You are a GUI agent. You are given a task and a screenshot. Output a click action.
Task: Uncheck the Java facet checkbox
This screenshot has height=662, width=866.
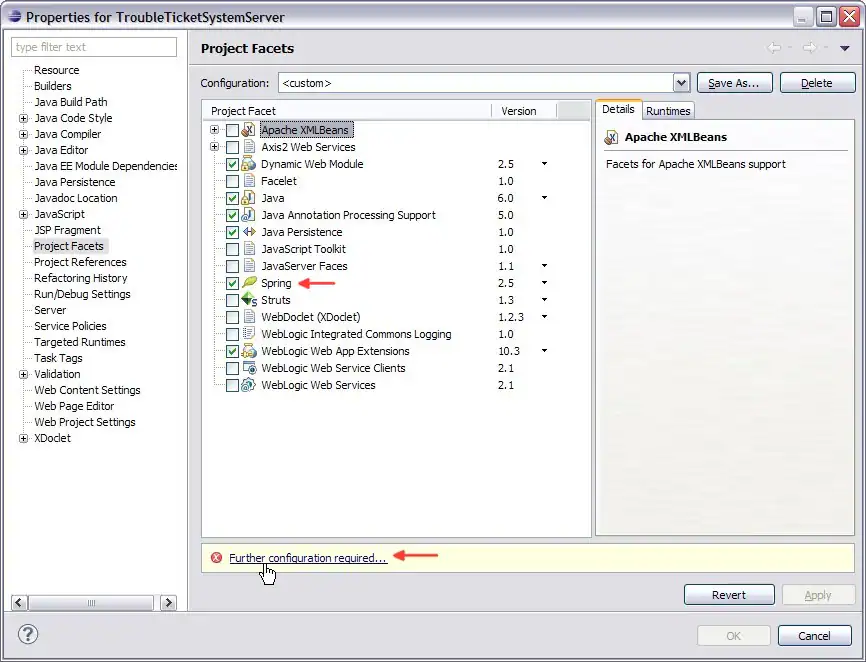coord(233,198)
